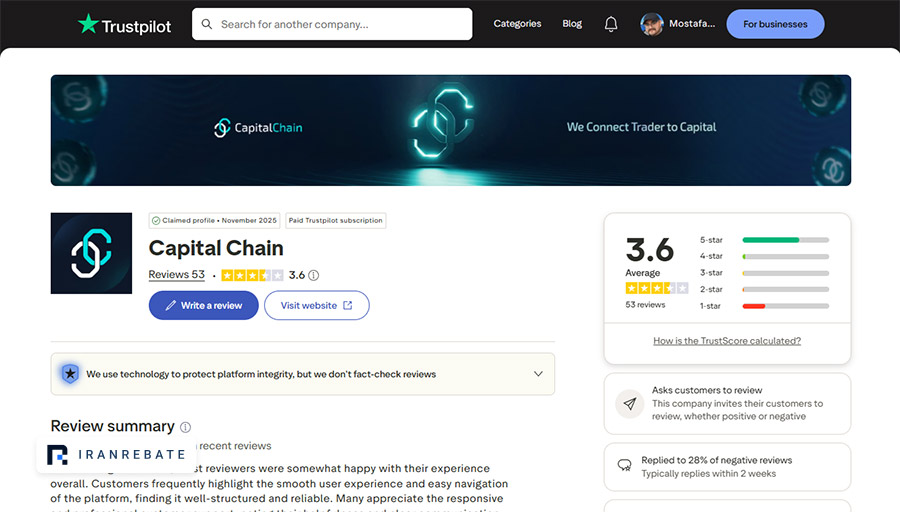Open the Categories menu
900x512 pixels.
pyautogui.click(x=517, y=24)
